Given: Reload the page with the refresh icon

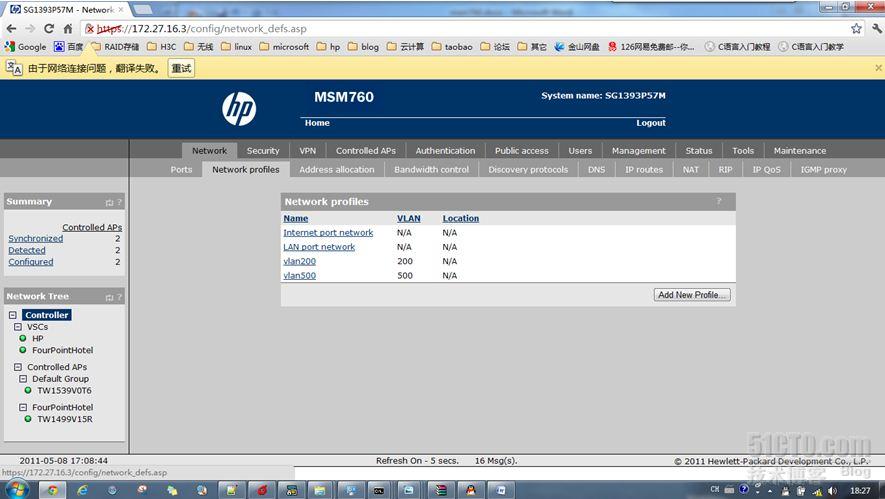Looking at the screenshot, I should 49,29.
